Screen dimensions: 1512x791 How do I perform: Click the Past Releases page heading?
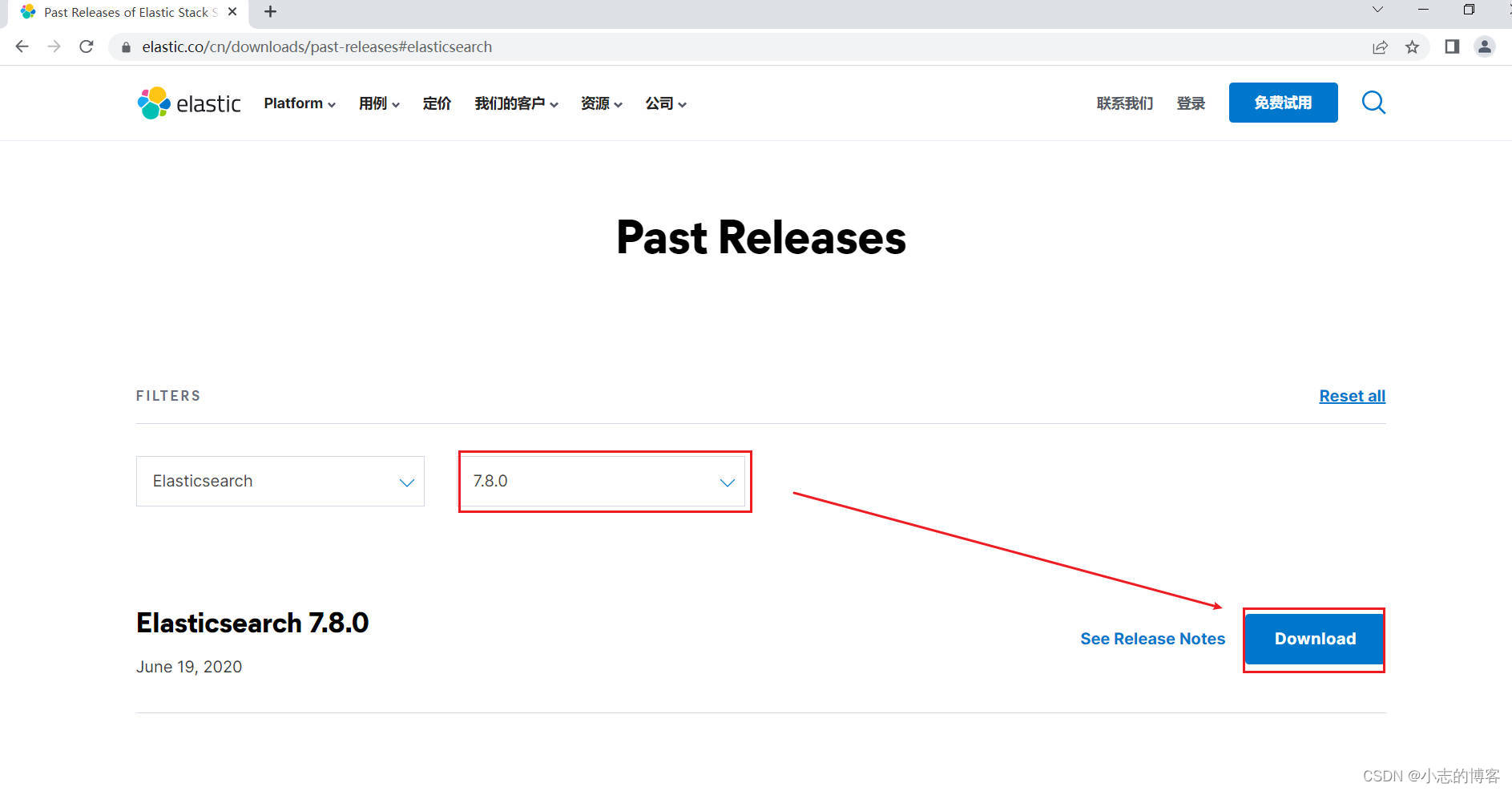(761, 238)
